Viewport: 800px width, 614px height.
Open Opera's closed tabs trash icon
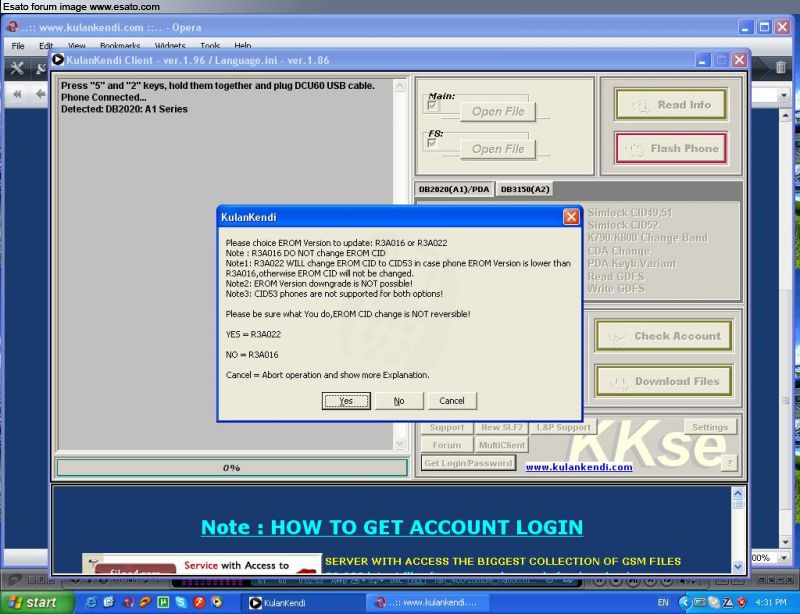(781, 67)
